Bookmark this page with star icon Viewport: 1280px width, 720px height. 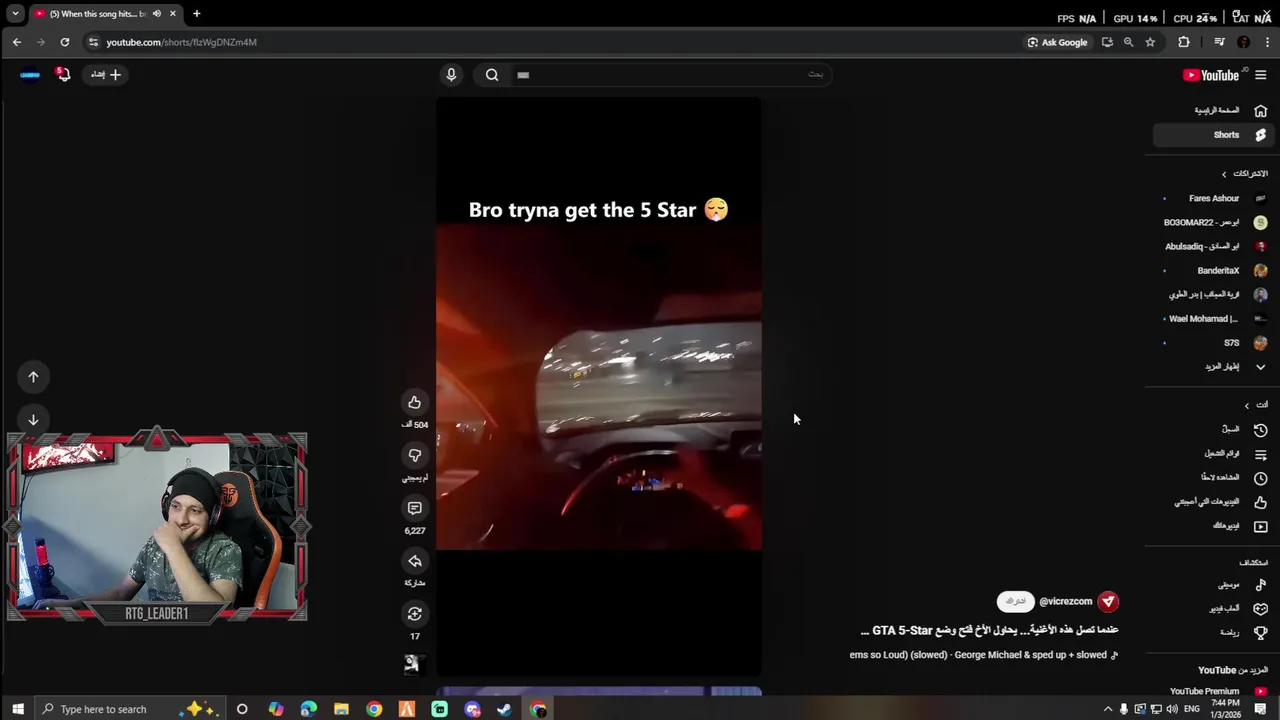tap(1150, 42)
